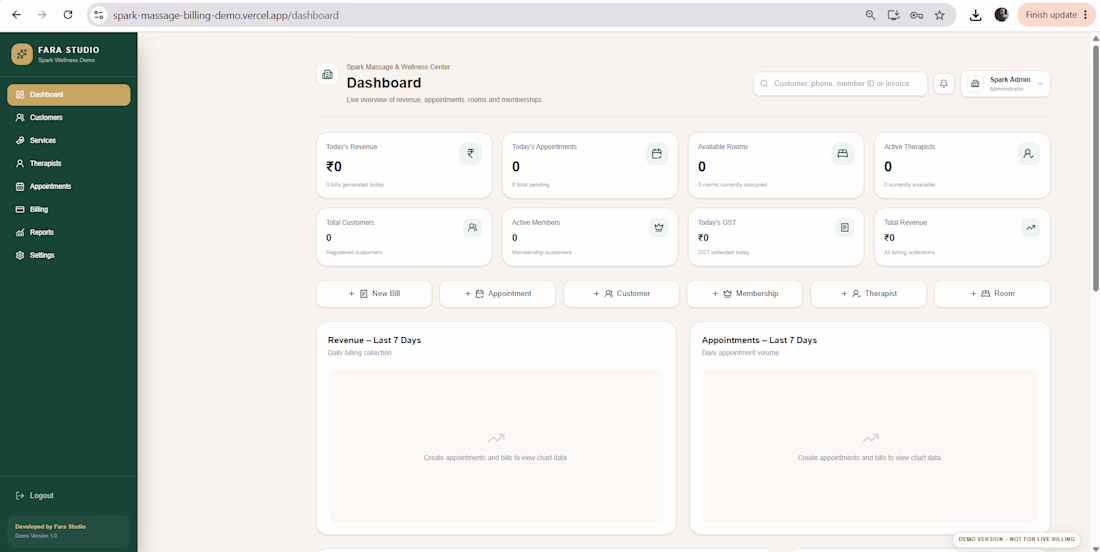Bookmark this page with the star icon
1100x552 pixels.
pos(939,15)
